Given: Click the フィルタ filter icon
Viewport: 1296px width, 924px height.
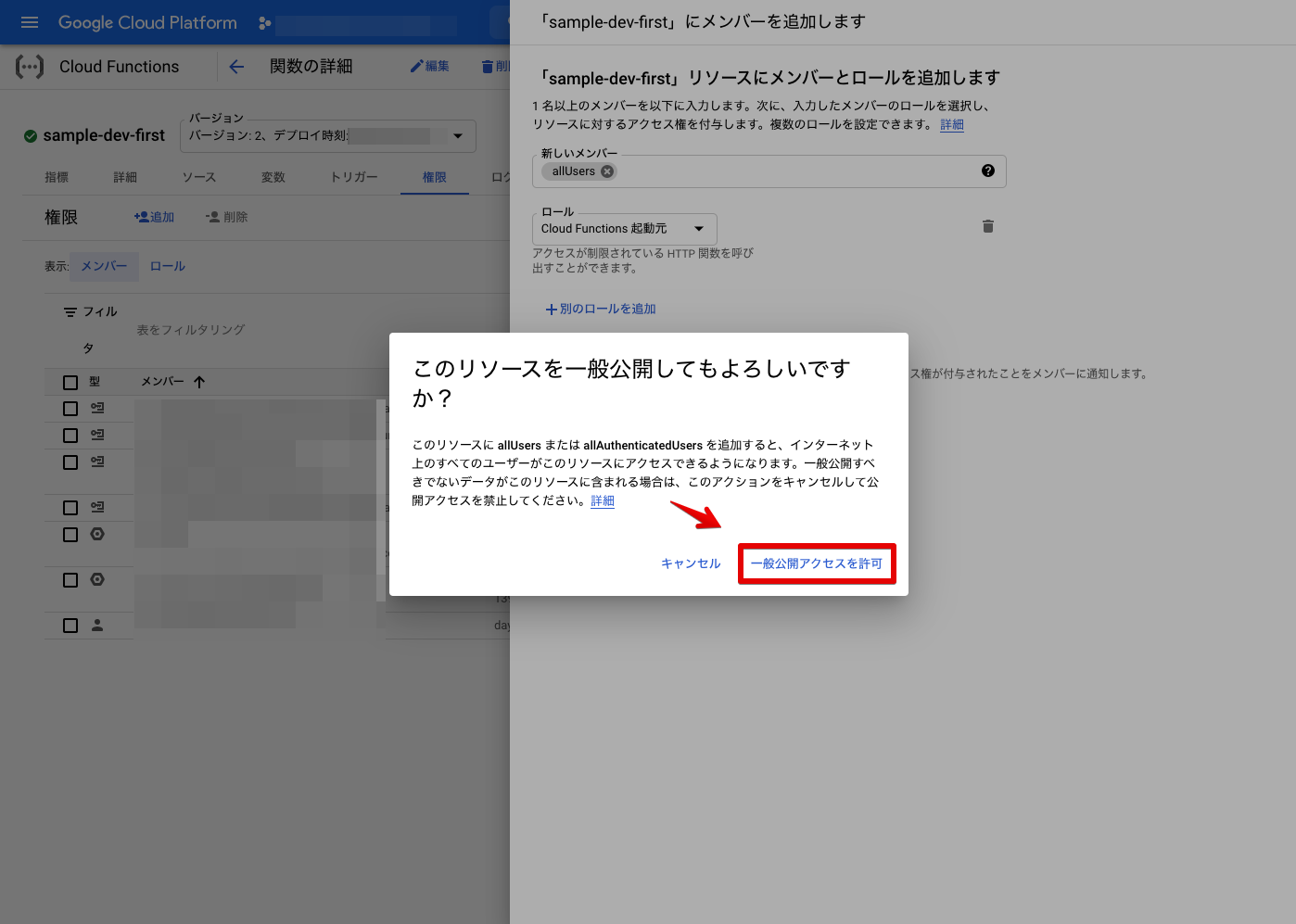Looking at the screenshot, I should click(70, 312).
